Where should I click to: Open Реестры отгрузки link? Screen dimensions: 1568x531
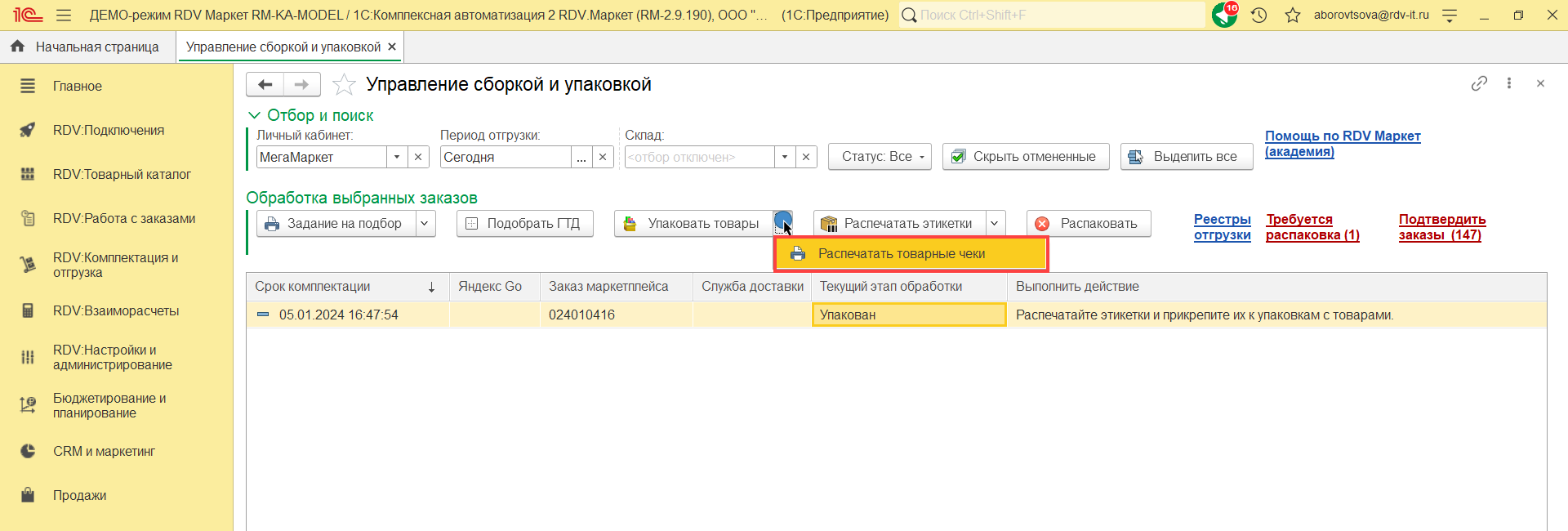point(1222,227)
